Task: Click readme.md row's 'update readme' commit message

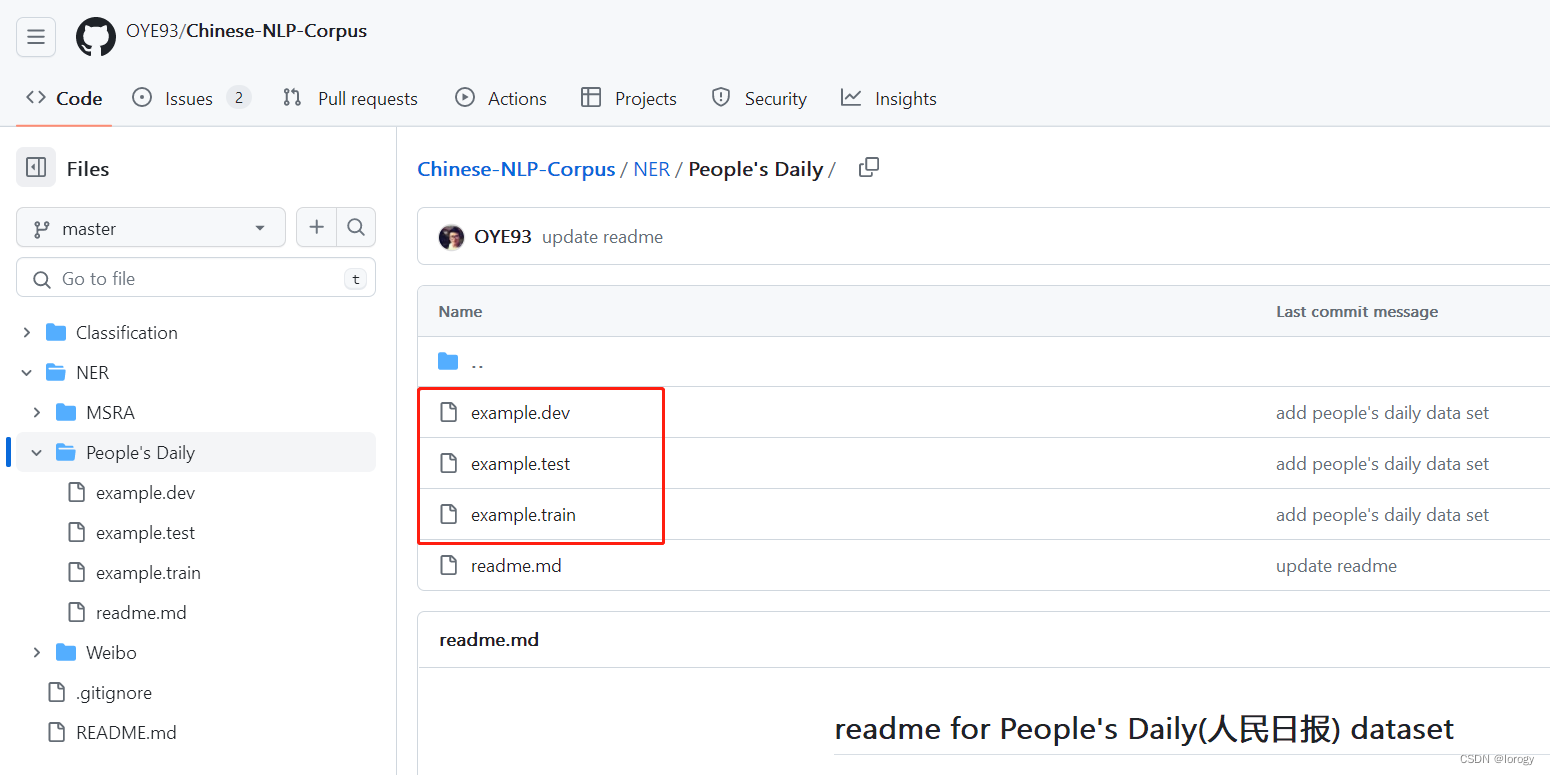Action: tap(1336, 565)
